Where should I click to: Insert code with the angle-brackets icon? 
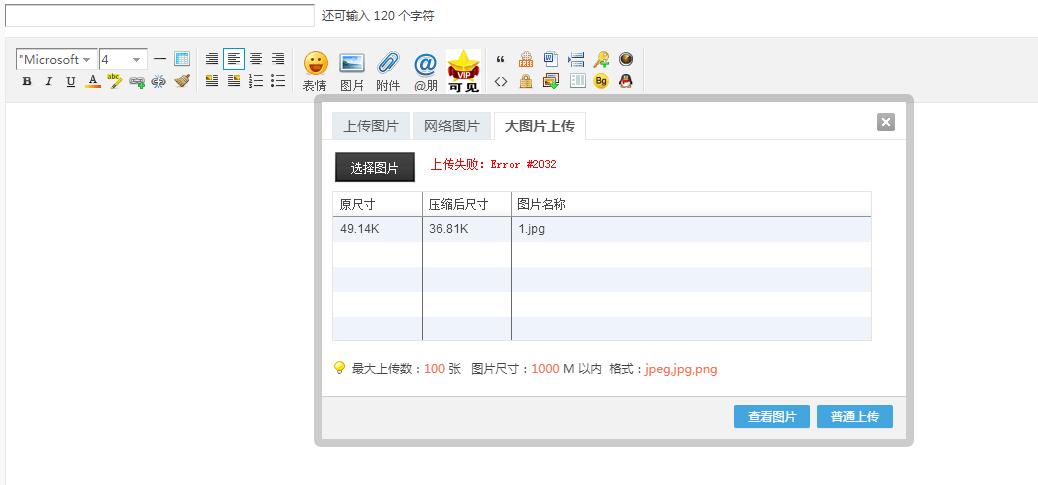(x=501, y=81)
